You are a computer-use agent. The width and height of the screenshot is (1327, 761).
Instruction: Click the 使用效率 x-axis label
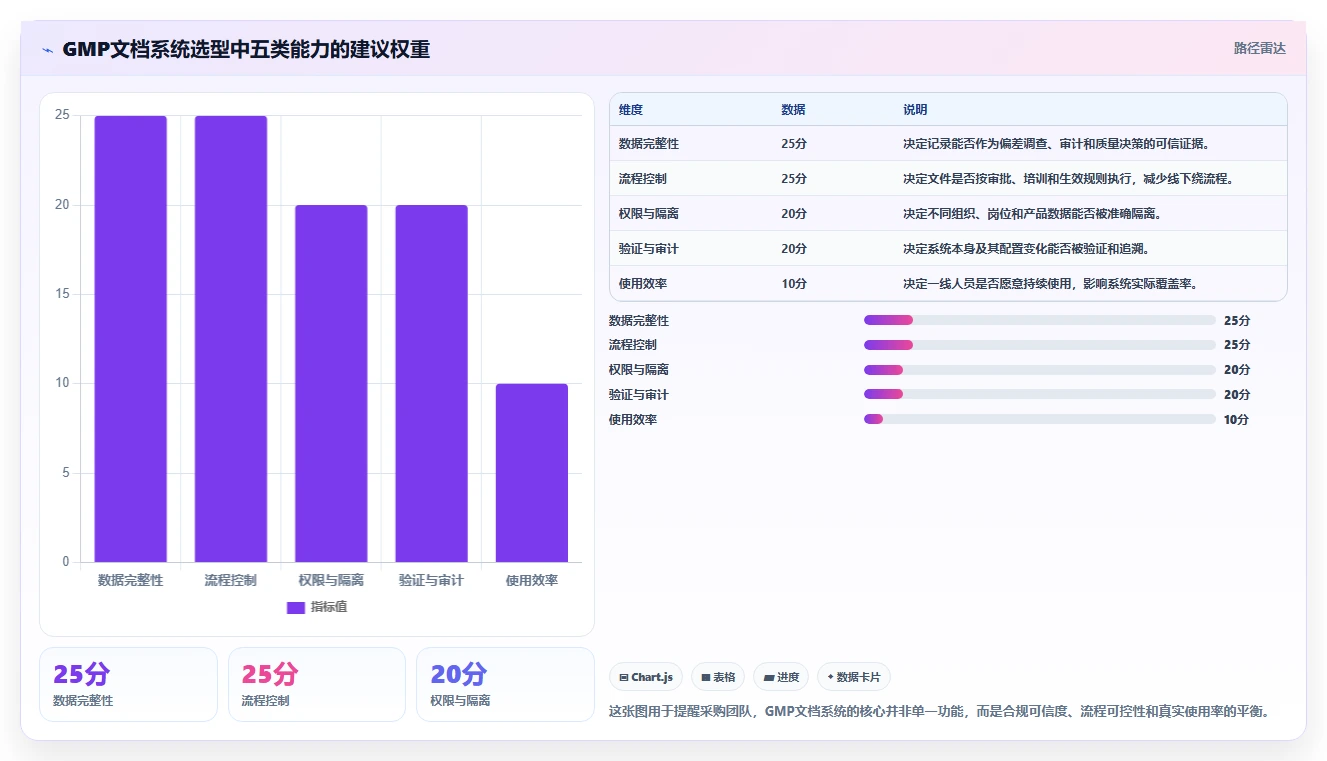tap(532, 580)
